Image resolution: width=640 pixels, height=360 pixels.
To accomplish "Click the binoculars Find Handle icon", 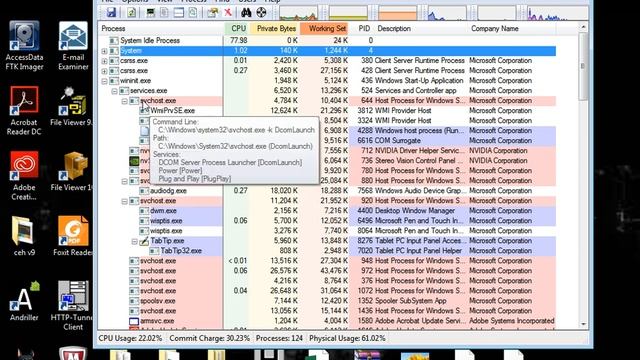I will click(246, 12).
